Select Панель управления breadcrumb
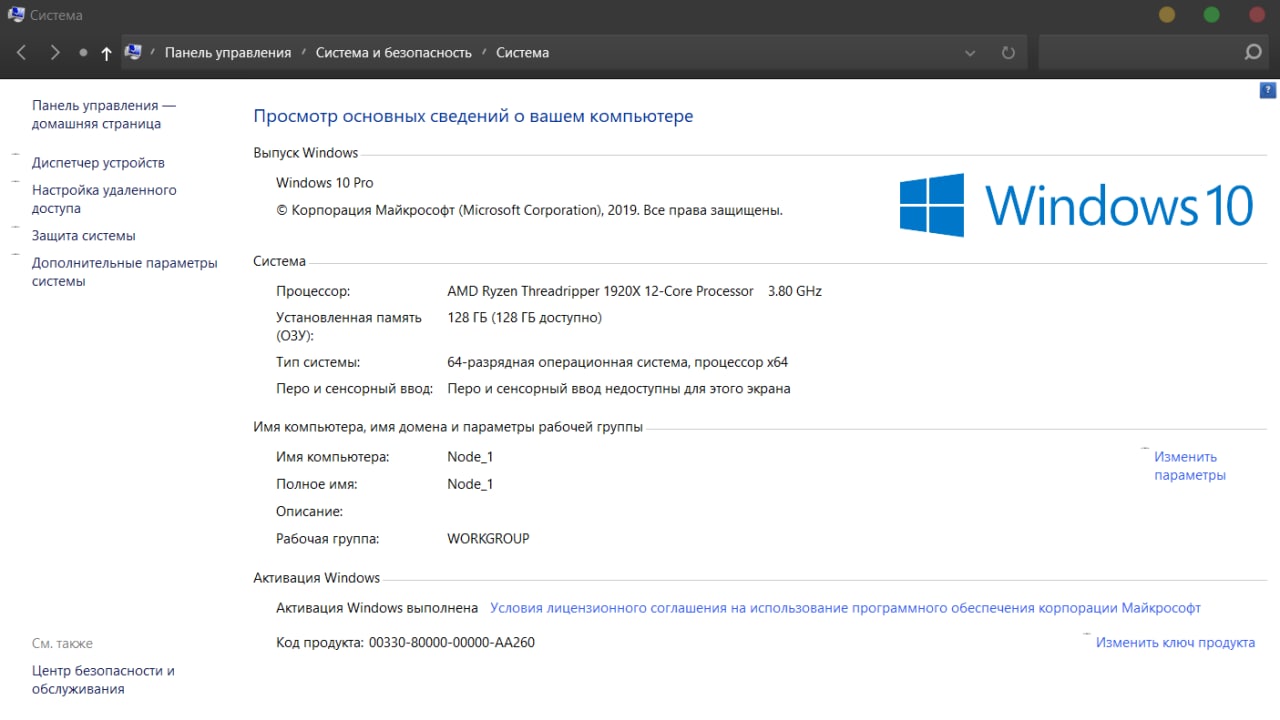1280x720 pixels. (x=228, y=53)
